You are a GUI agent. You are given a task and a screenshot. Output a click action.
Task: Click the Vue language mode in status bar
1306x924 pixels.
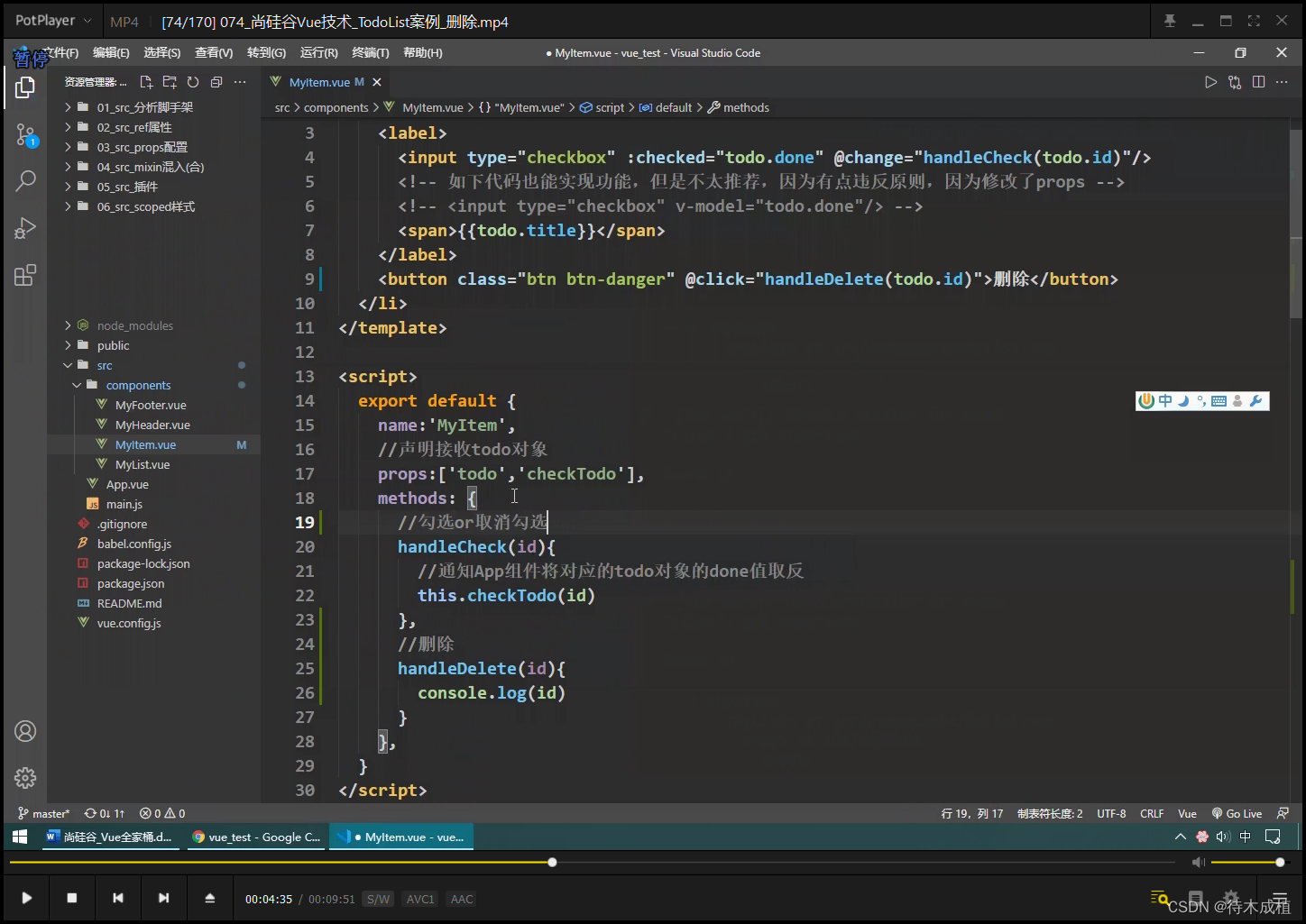click(1187, 813)
